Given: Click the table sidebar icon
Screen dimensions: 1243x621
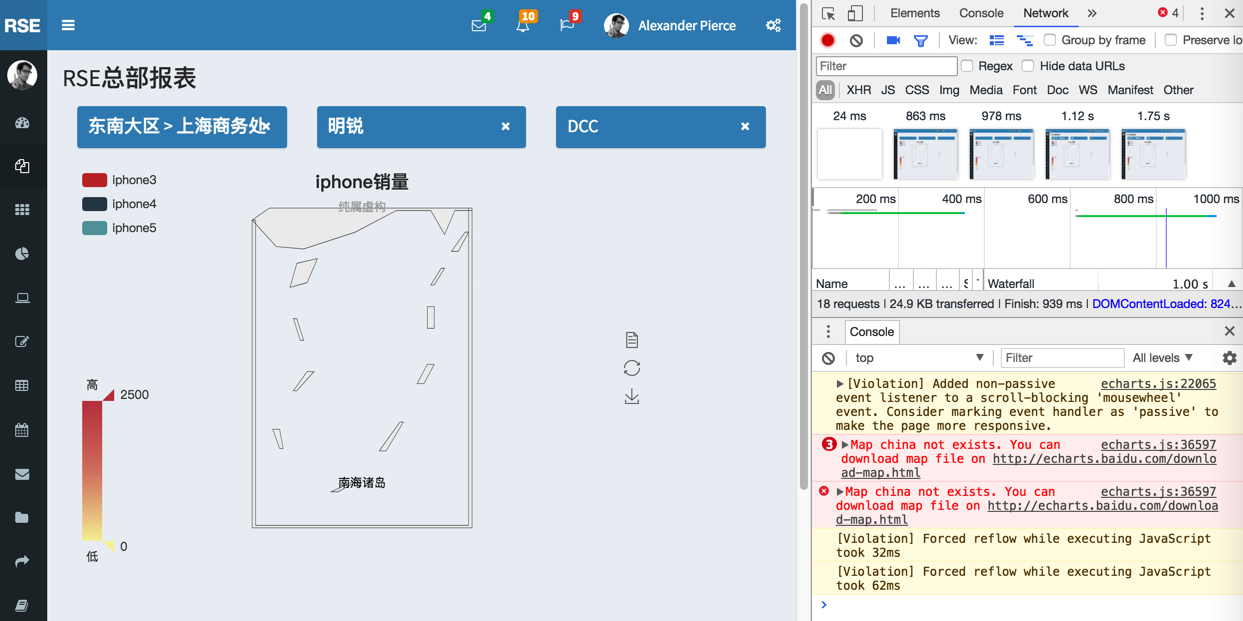Looking at the screenshot, I should point(22,386).
